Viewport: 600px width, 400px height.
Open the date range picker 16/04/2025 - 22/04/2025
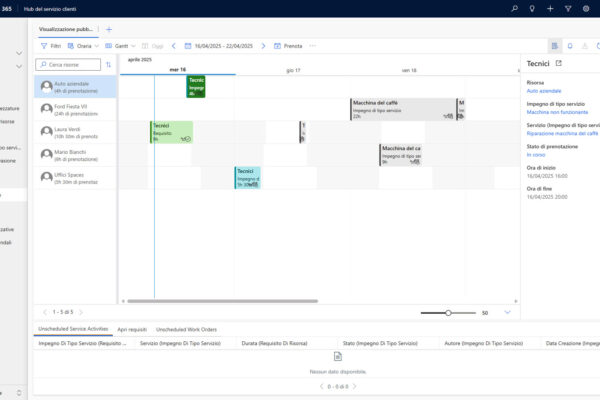tap(218, 46)
